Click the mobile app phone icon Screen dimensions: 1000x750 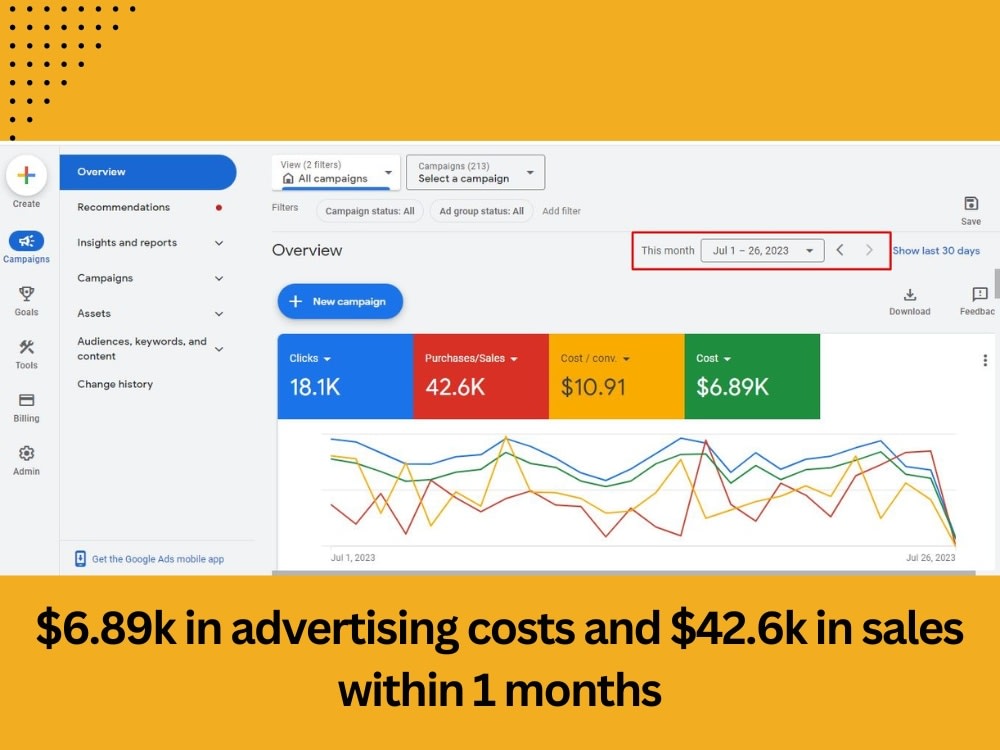click(80, 559)
